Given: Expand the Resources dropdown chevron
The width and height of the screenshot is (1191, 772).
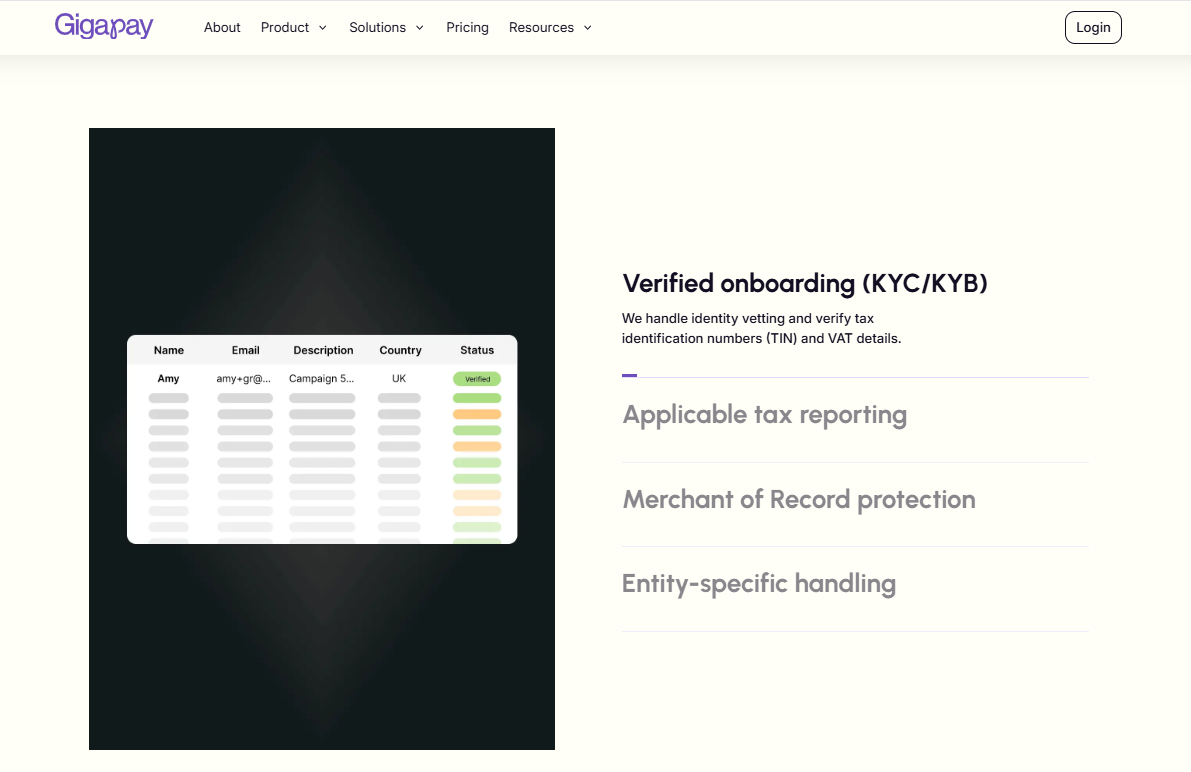Looking at the screenshot, I should pyautogui.click(x=587, y=28).
